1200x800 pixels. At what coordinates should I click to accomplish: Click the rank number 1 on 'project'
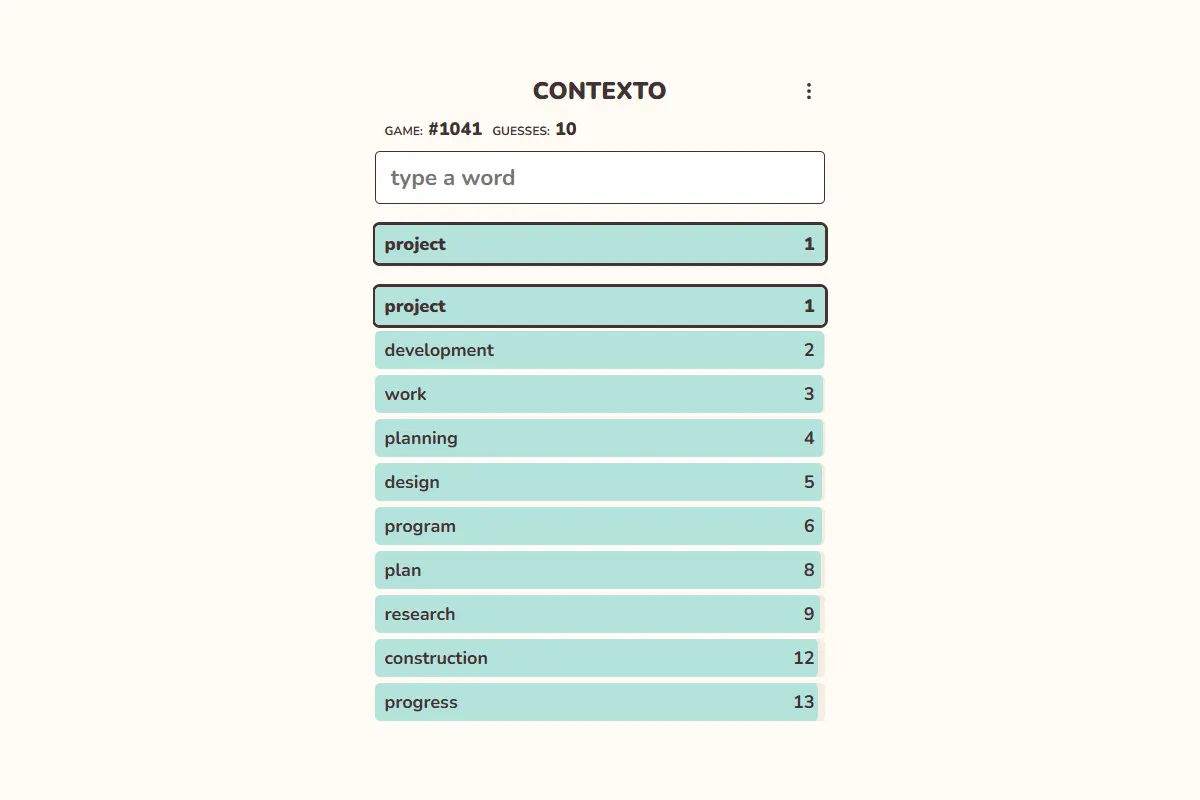coord(808,306)
